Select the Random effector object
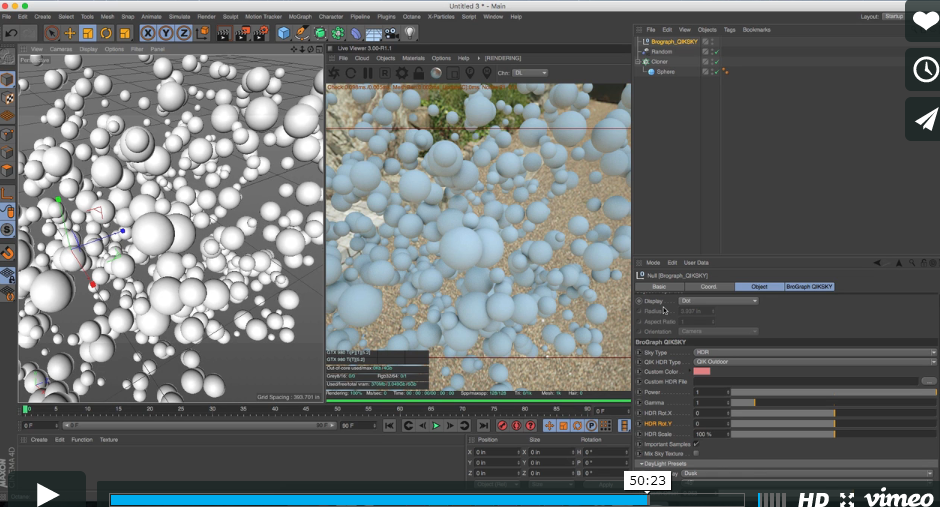This screenshot has height=507, width=940. pyautogui.click(x=662, y=52)
